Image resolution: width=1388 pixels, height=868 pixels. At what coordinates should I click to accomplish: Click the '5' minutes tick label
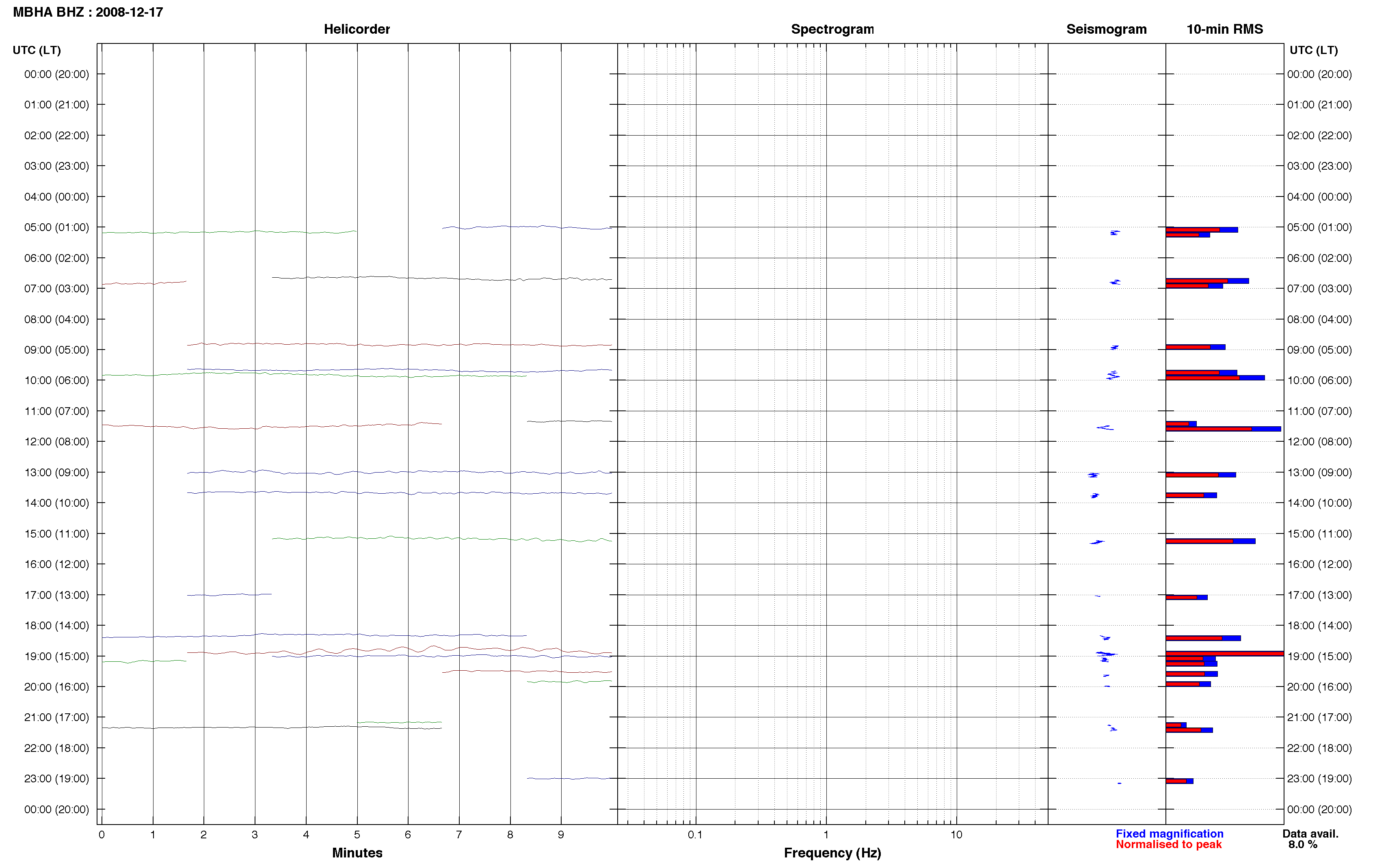point(357,835)
